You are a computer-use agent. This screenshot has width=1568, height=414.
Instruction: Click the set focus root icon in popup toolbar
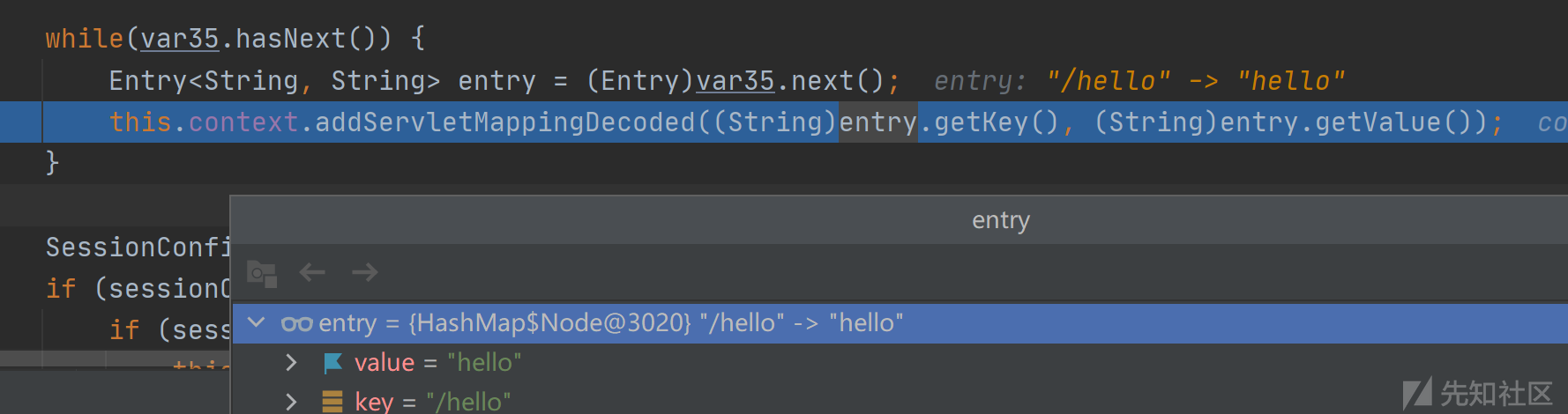[262, 274]
